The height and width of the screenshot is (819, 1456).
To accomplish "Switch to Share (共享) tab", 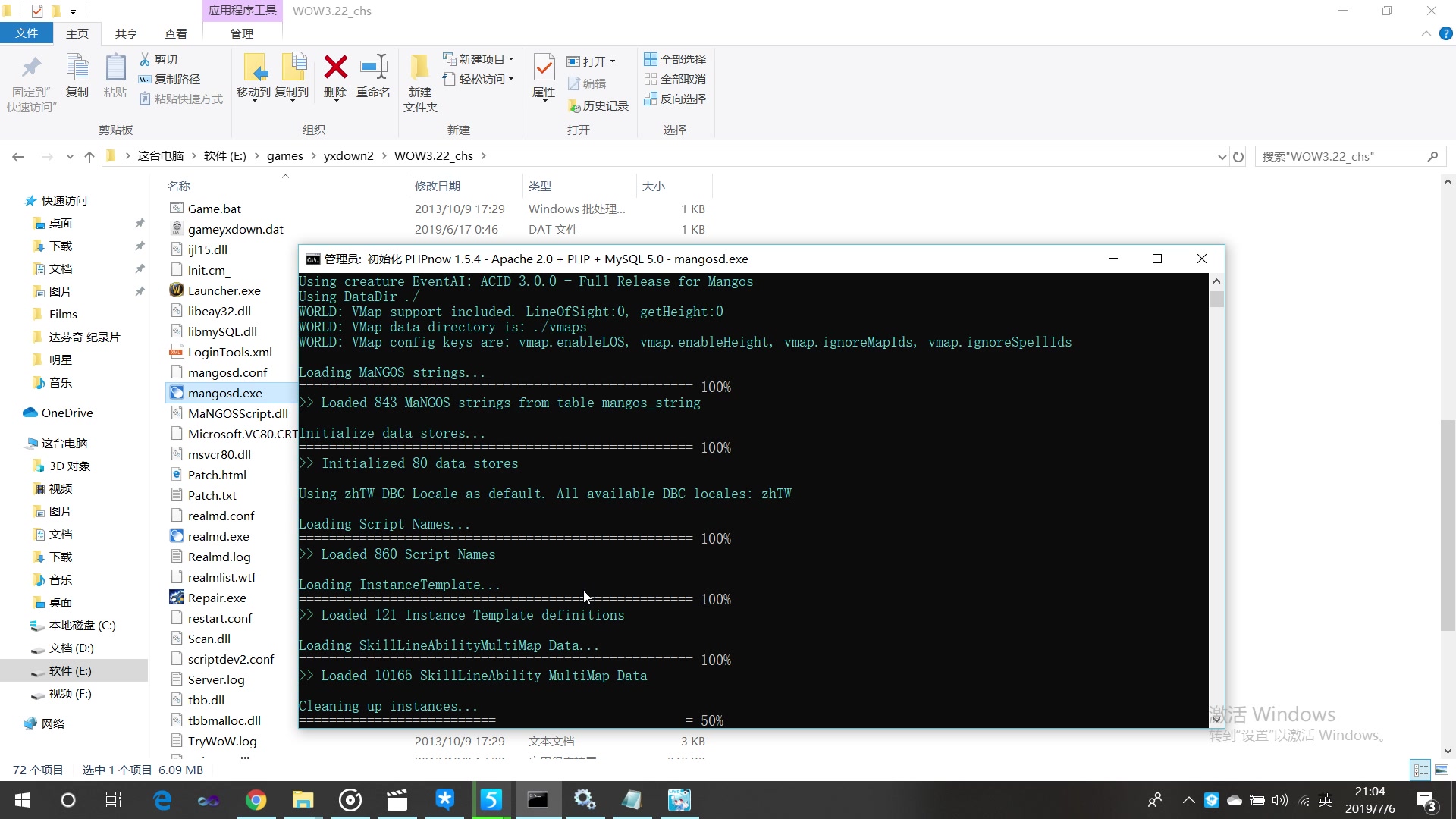I will click(x=127, y=33).
